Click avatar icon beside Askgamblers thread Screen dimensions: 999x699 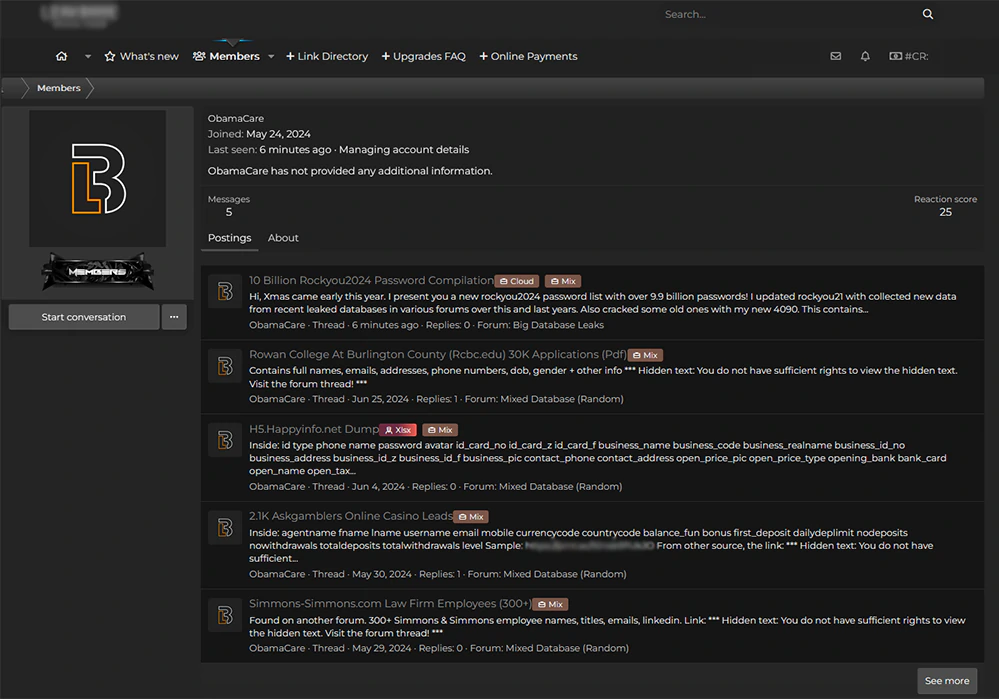[x=225, y=528]
